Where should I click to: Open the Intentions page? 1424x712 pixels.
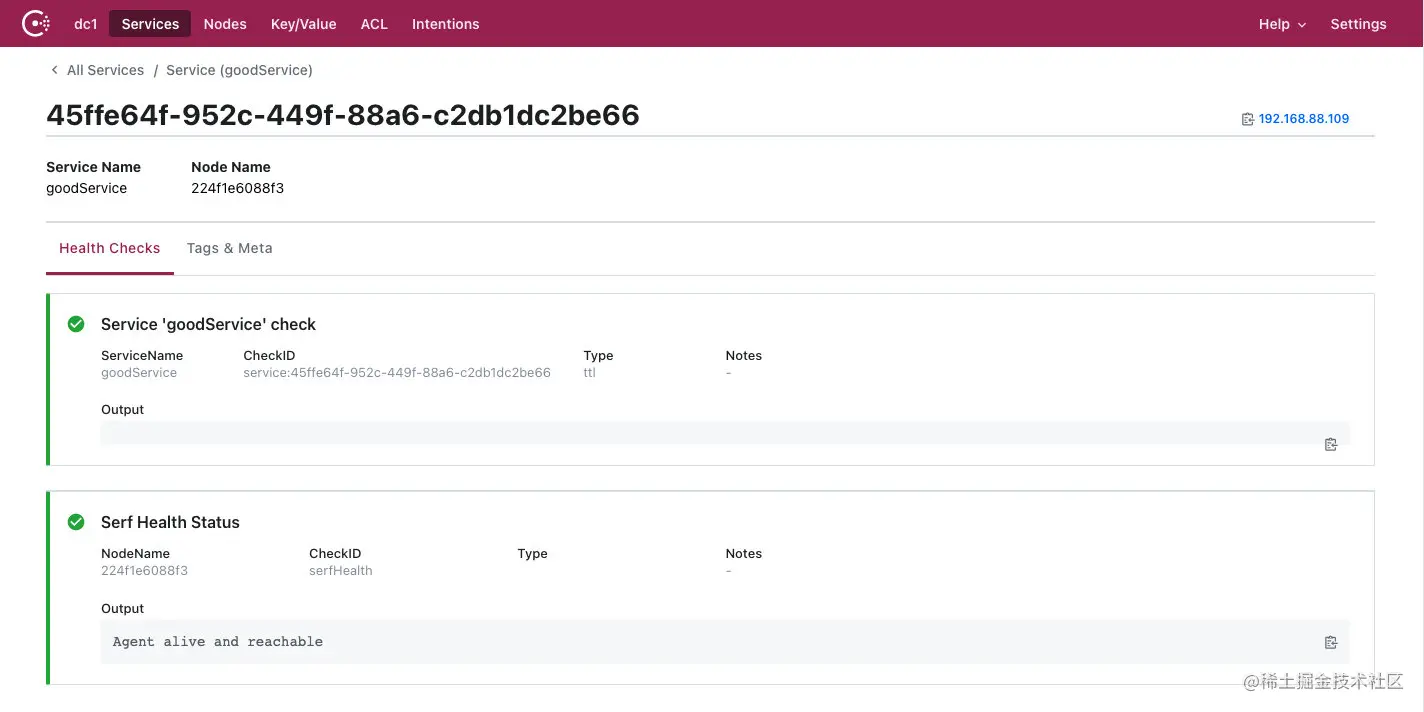(446, 24)
